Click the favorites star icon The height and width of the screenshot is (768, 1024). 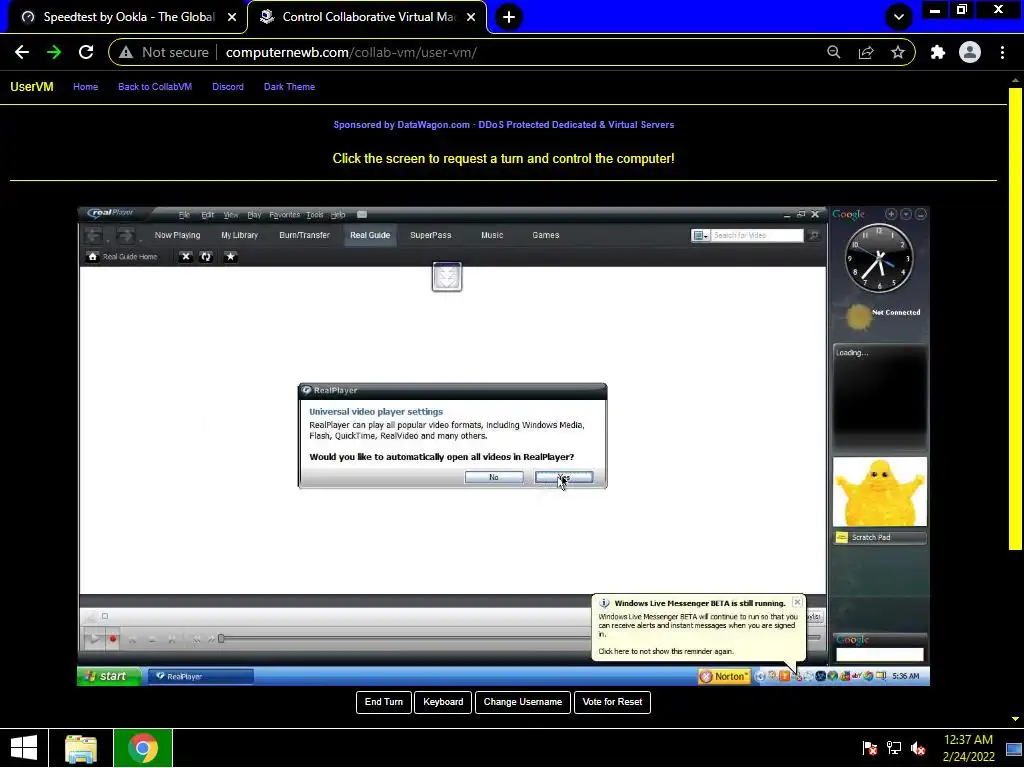coord(230,257)
